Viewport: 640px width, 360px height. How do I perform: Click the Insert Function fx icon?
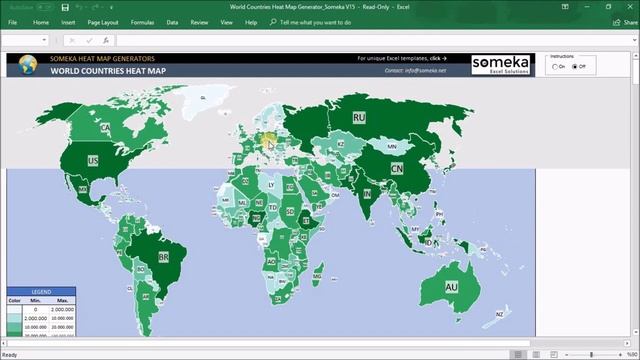coord(106,40)
